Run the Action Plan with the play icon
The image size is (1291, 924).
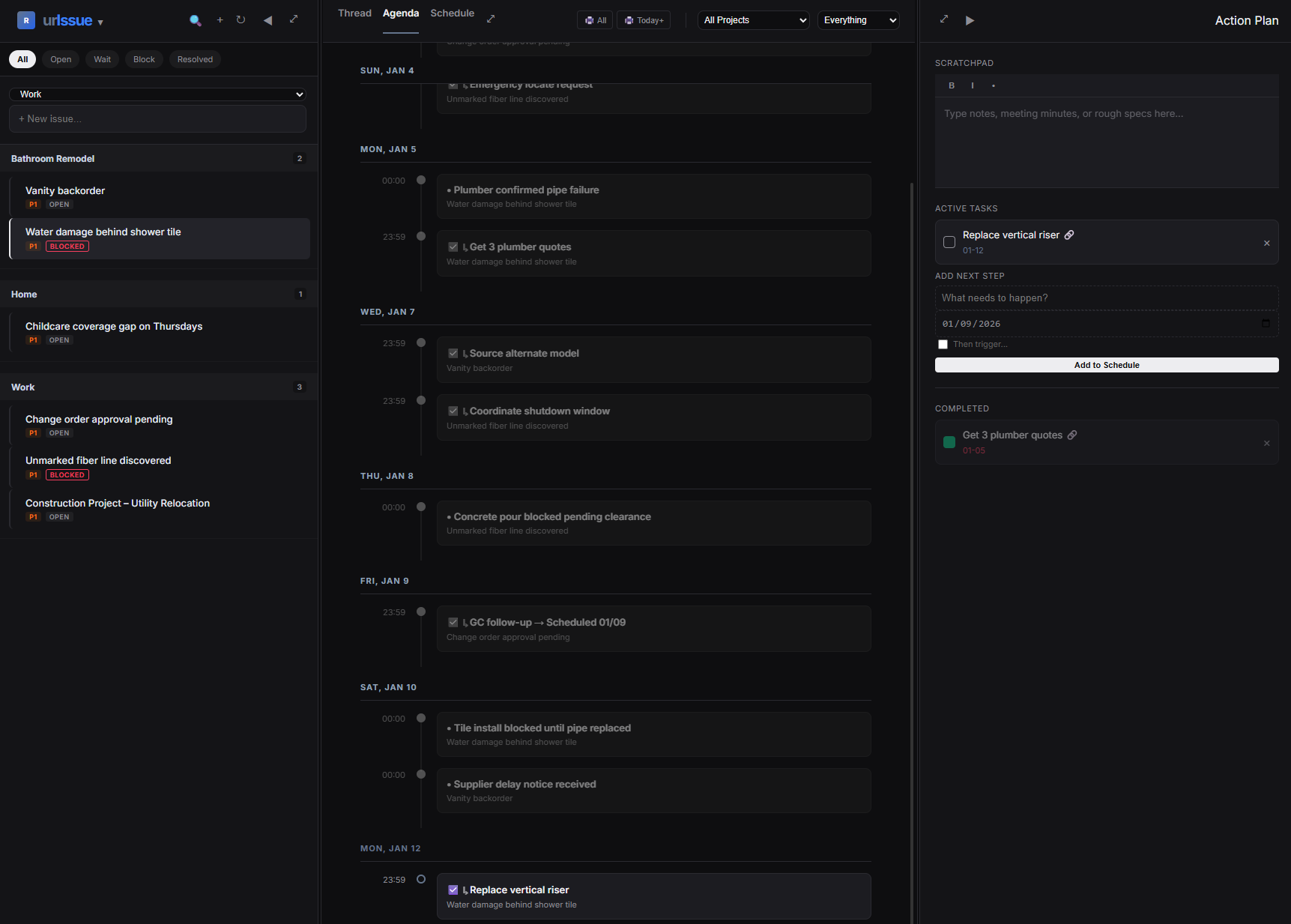pyautogui.click(x=970, y=20)
